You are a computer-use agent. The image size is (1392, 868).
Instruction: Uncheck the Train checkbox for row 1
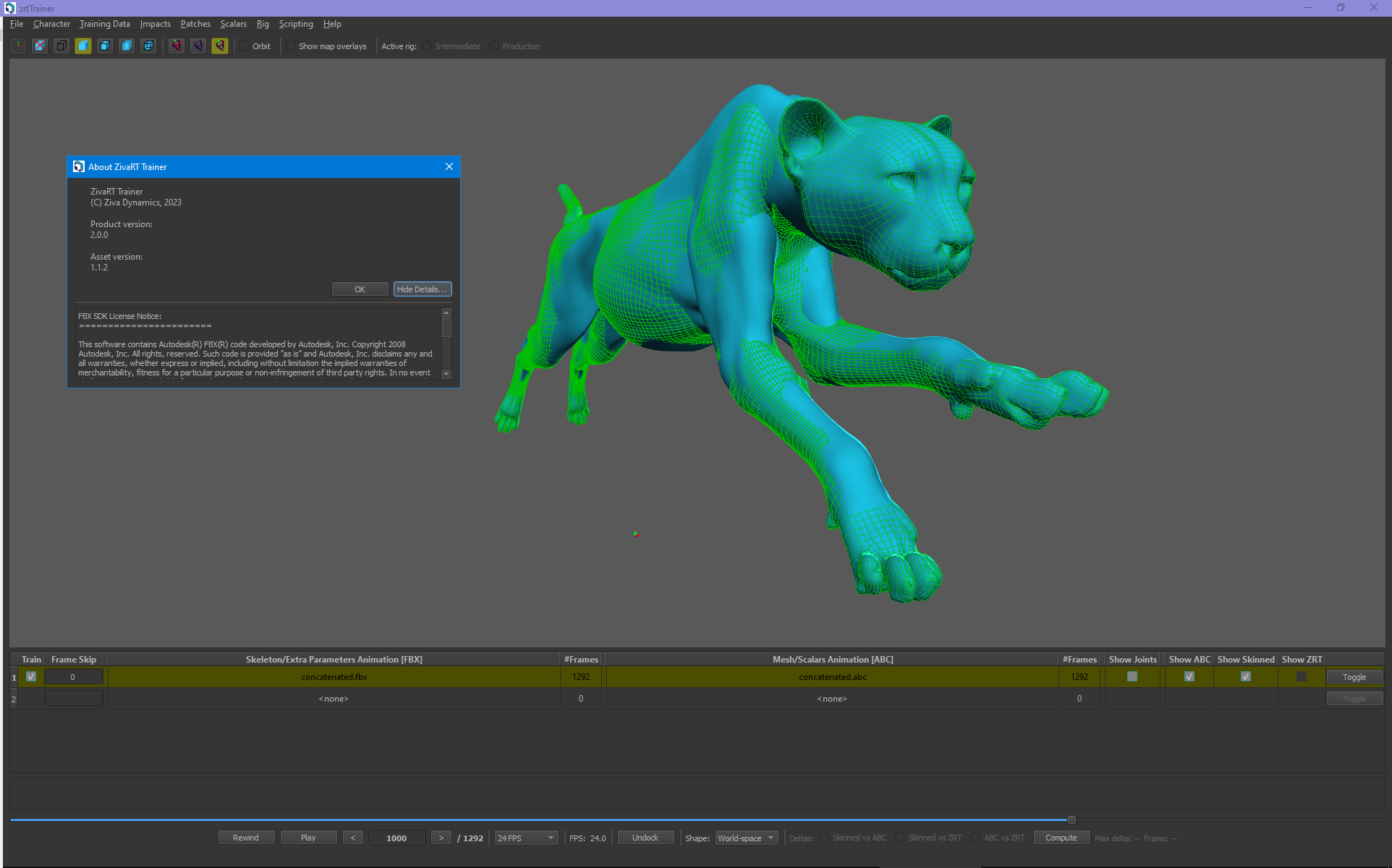pyautogui.click(x=31, y=676)
